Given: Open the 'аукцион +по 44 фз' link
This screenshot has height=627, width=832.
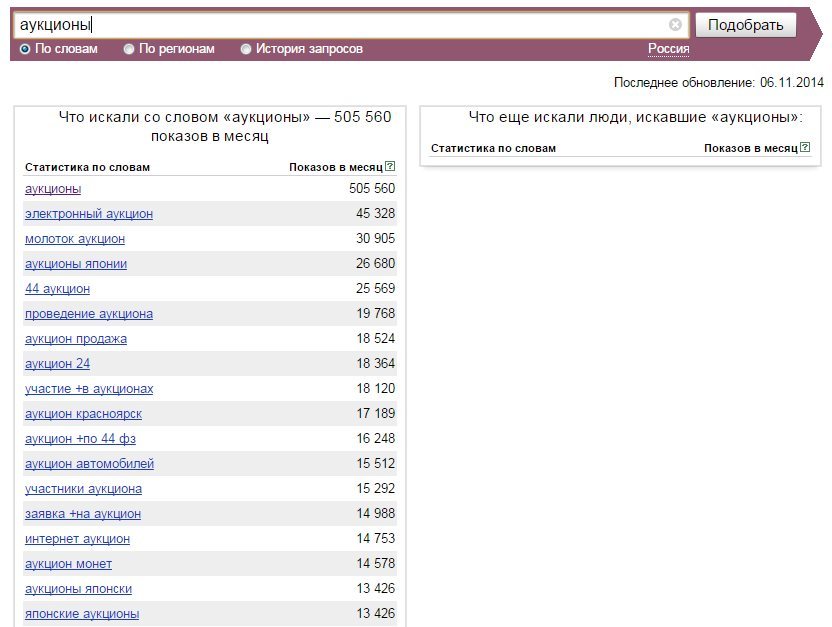Looking at the screenshot, I should tap(80, 439).
